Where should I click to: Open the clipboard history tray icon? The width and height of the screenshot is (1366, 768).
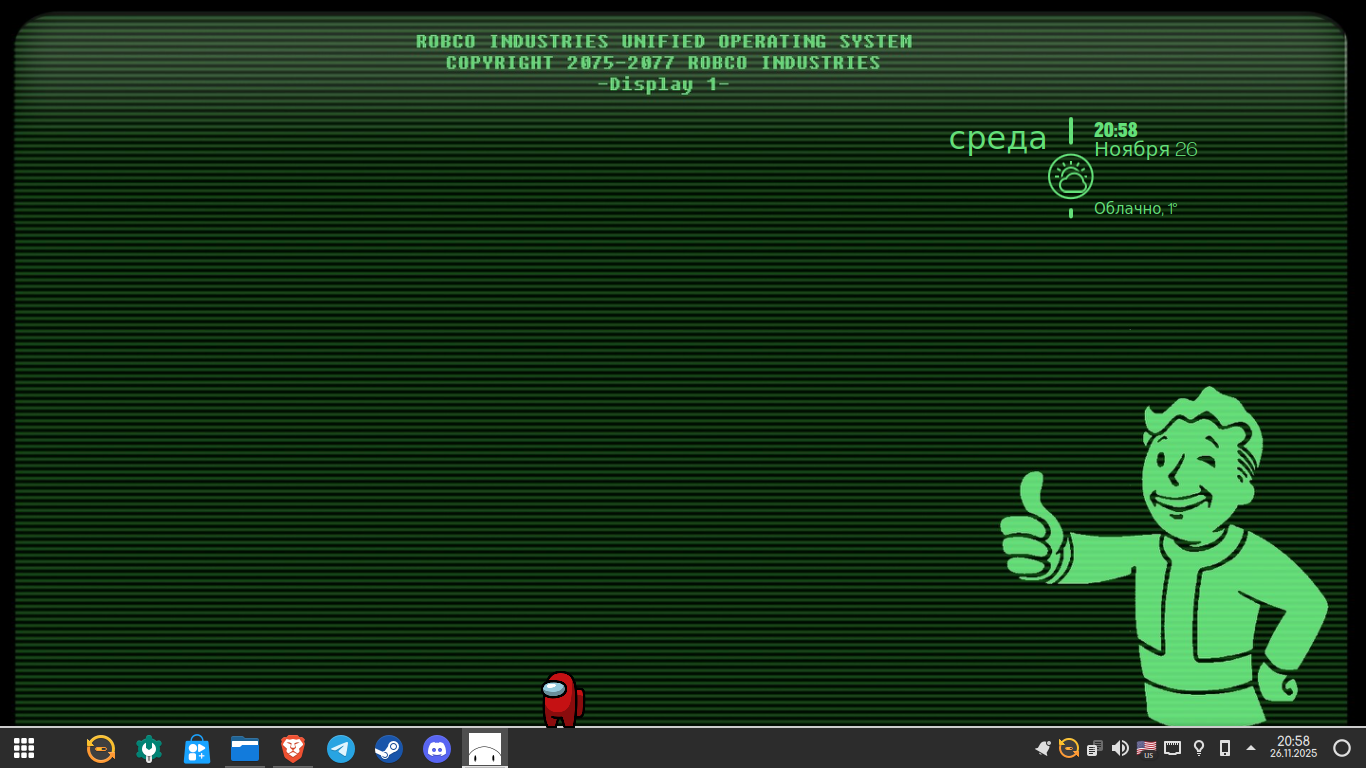pyautogui.click(x=1095, y=748)
